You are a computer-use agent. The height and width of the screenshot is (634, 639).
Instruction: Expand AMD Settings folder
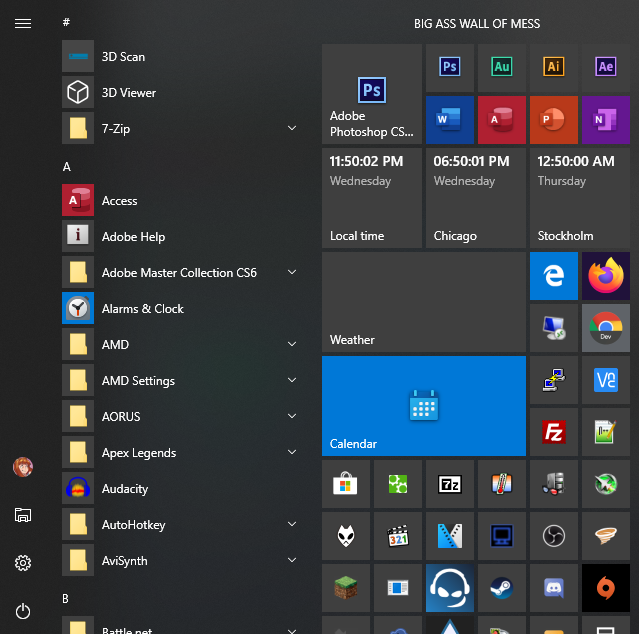click(292, 380)
